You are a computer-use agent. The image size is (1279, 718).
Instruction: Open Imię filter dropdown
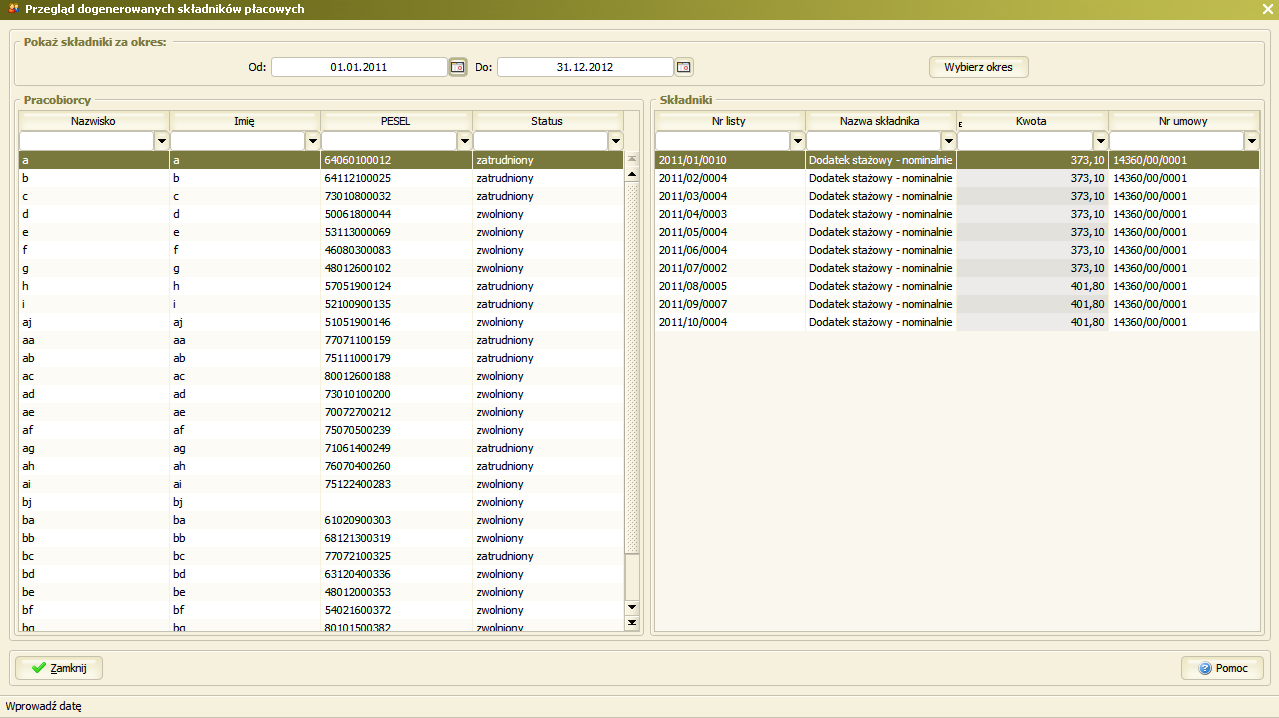(313, 141)
